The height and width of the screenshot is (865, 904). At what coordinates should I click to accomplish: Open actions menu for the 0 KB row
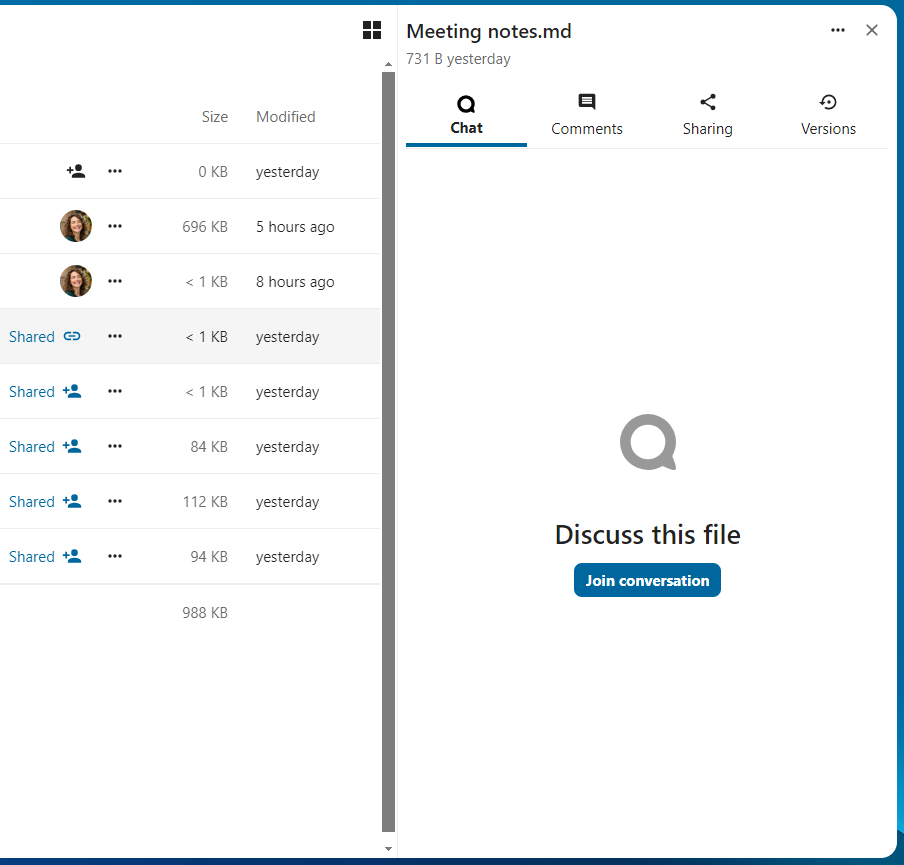point(115,171)
